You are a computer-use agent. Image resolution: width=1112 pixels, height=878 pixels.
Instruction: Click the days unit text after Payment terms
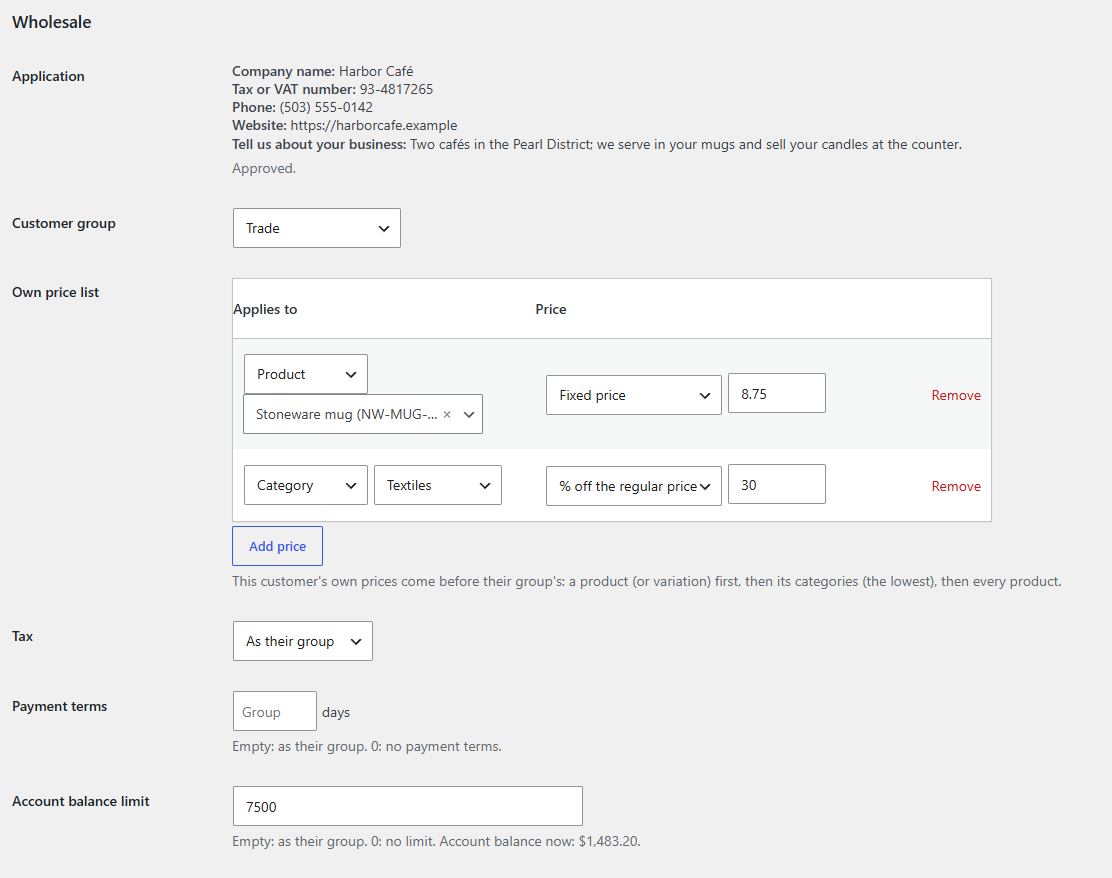(x=335, y=712)
